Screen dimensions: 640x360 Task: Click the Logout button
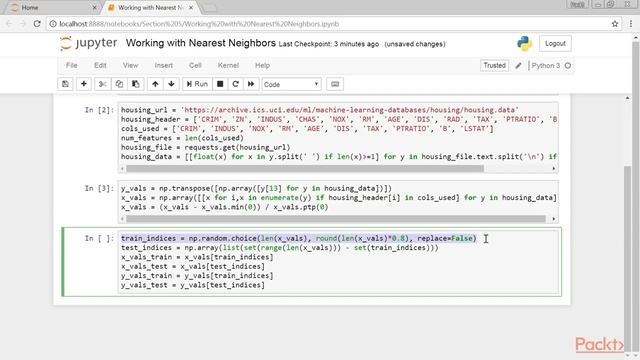tap(555, 43)
